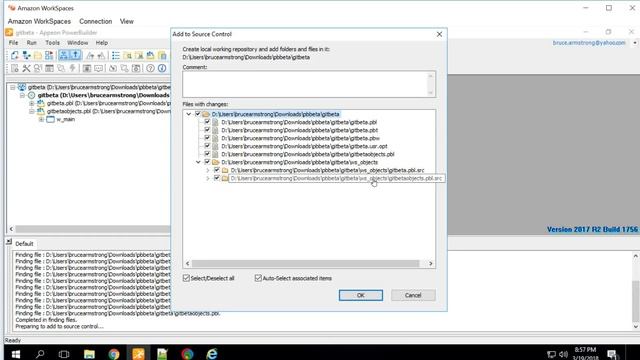Click the bruce.armstrong@yahoo.com account link

point(589,43)
